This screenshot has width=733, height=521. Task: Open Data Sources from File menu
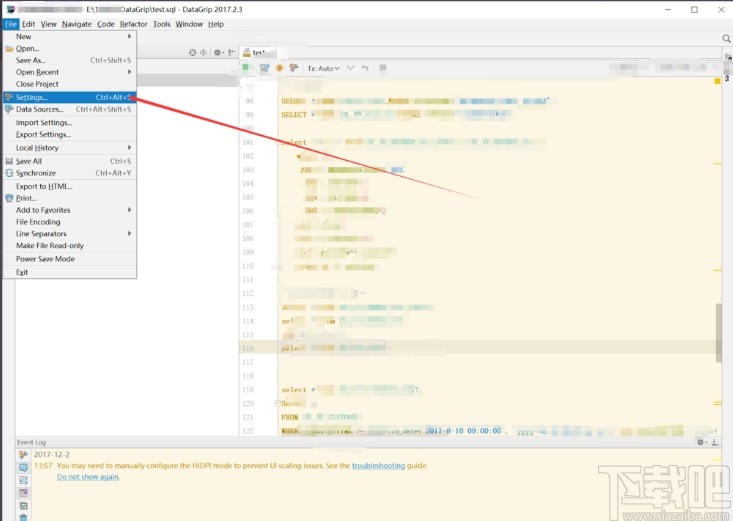(39, 109)
